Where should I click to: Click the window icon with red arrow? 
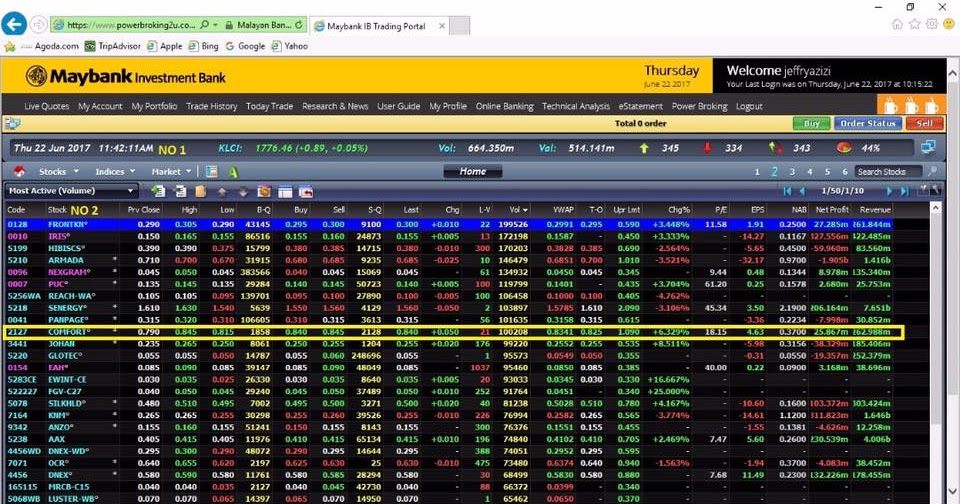tap(306, 192)
